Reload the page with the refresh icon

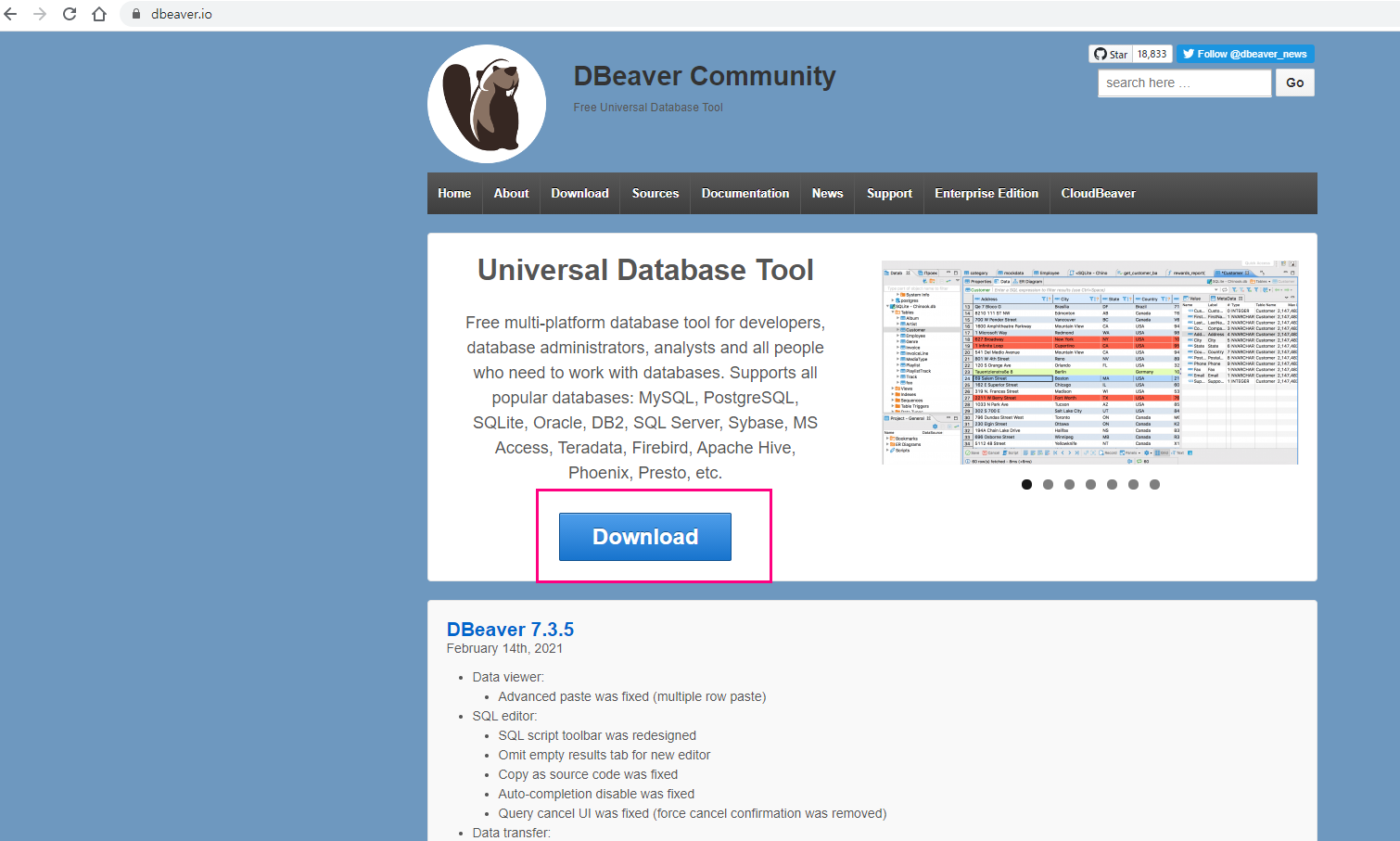click(x=70, y=14)
